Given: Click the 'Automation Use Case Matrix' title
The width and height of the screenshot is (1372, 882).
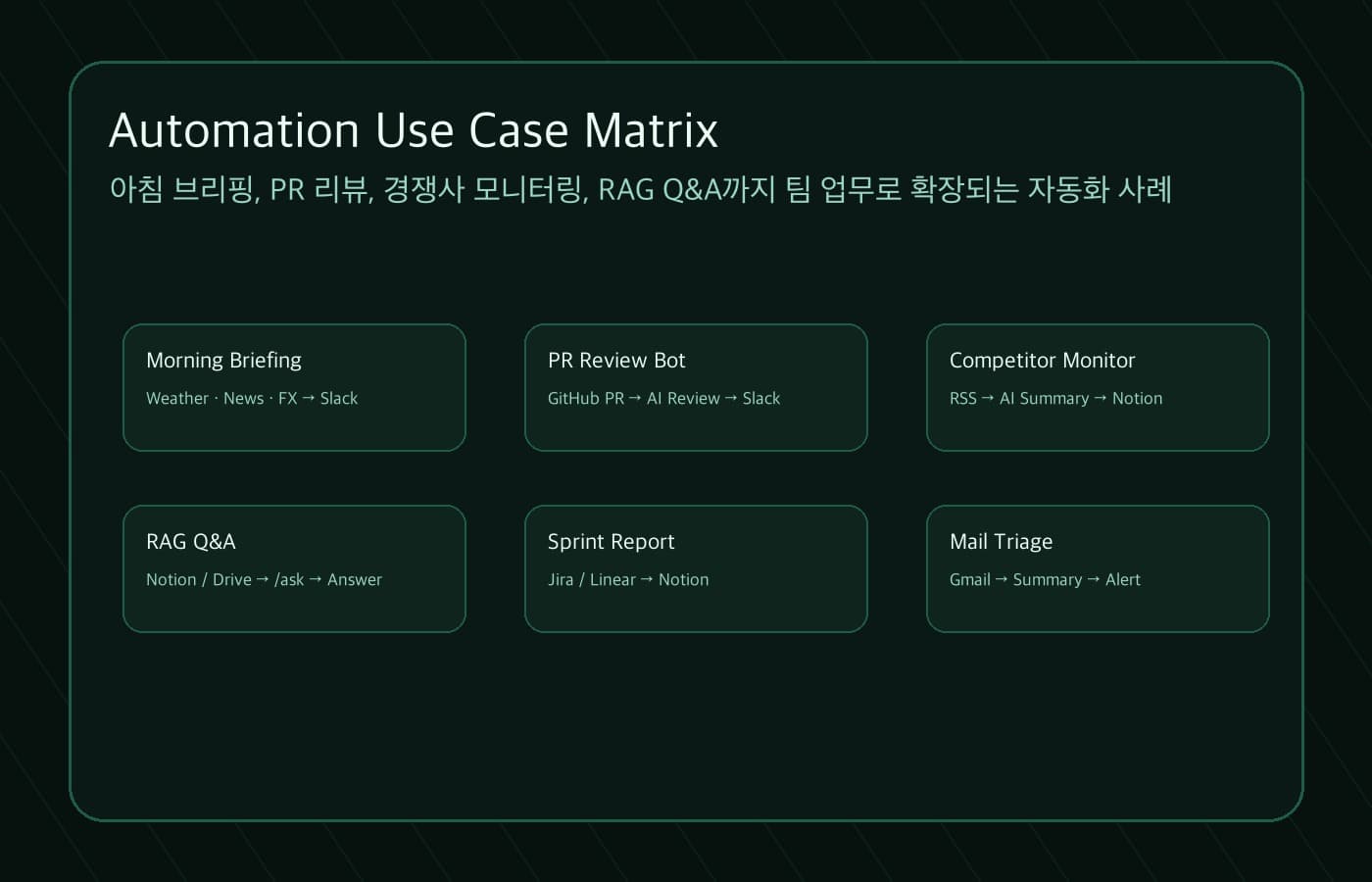Looking at the screenshot, I should pos(414,130).
